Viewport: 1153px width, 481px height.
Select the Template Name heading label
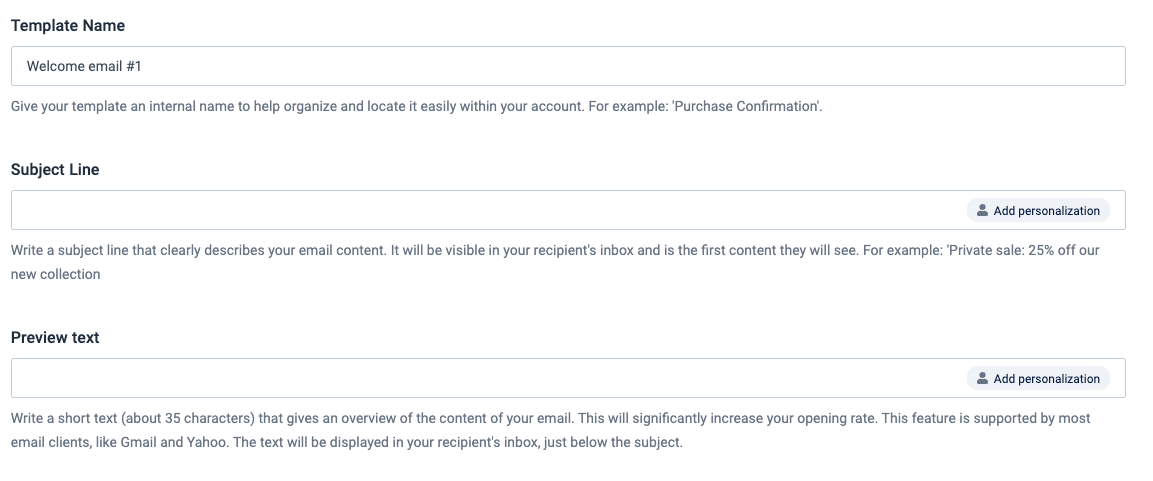68,26
